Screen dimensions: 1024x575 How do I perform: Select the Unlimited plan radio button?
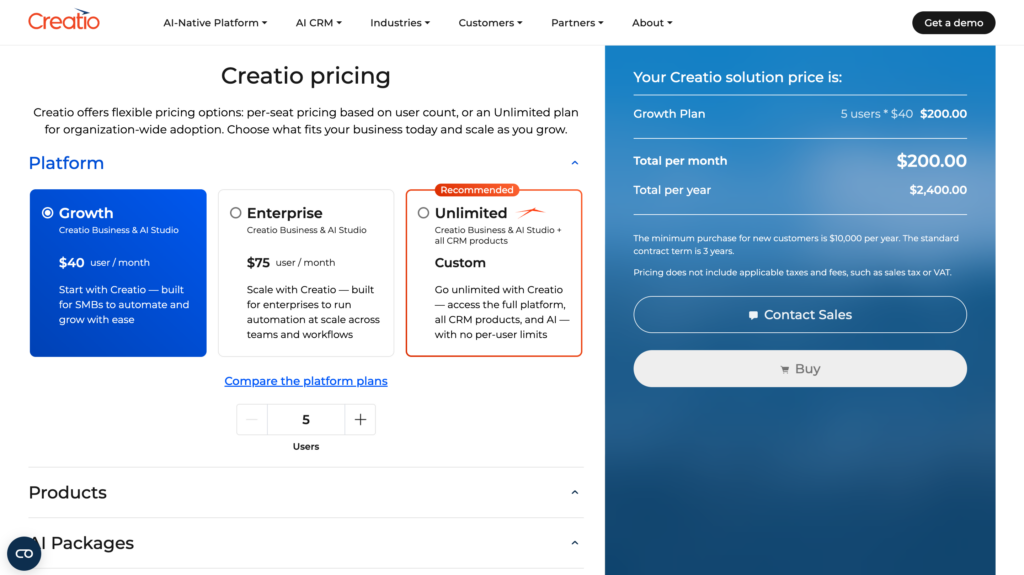[424, 213]
